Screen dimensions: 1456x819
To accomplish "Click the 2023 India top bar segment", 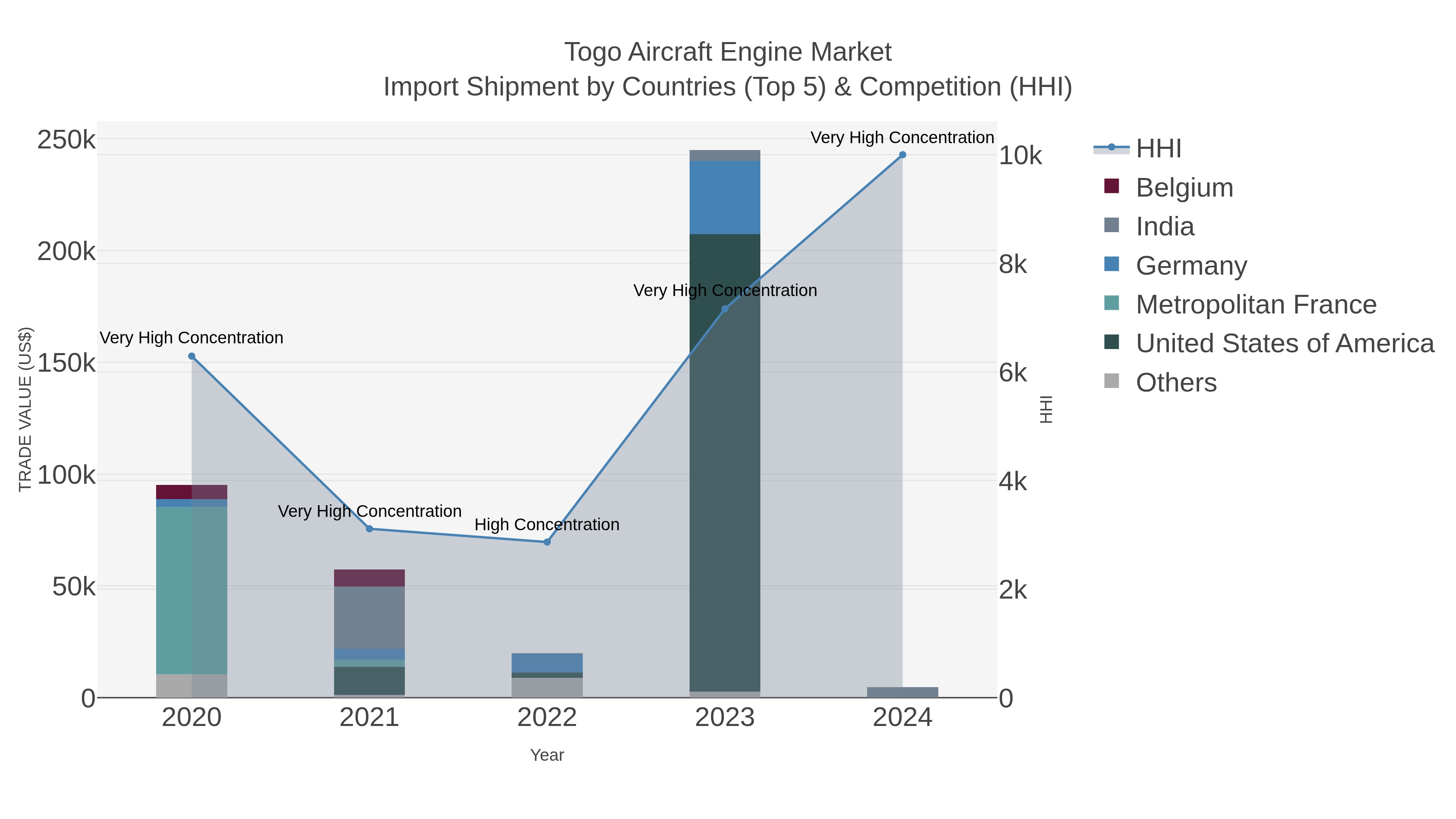I will pyautogui.click(x=725, y=155).
